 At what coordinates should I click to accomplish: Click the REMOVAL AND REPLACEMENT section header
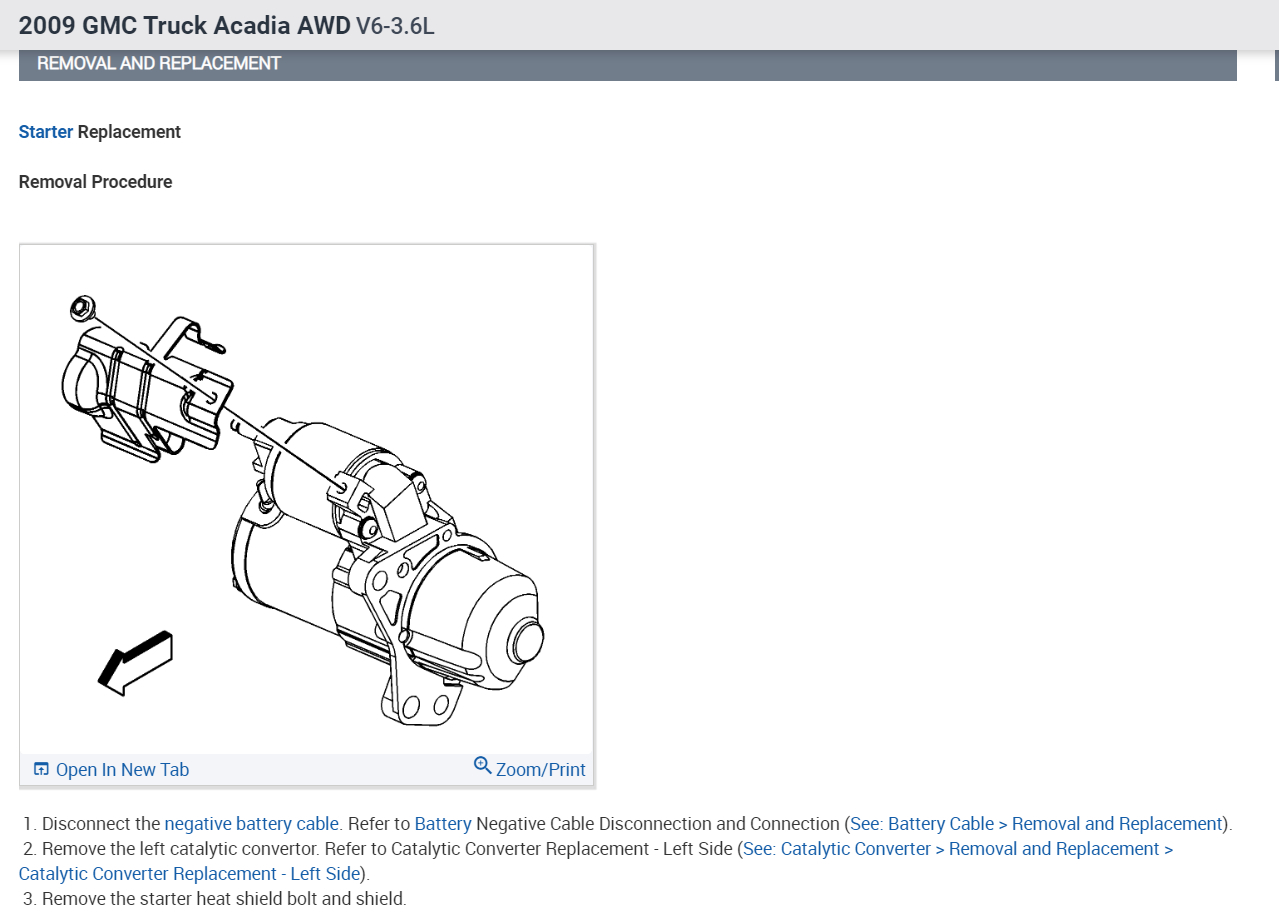[x=159, y=63]
